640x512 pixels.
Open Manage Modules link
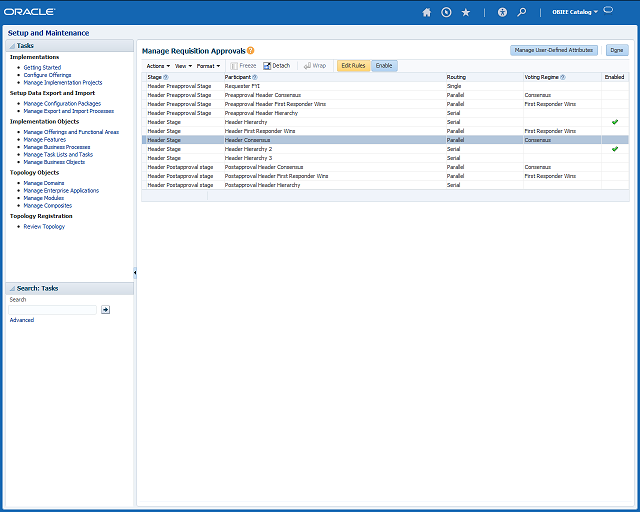(x=44, y=198)
